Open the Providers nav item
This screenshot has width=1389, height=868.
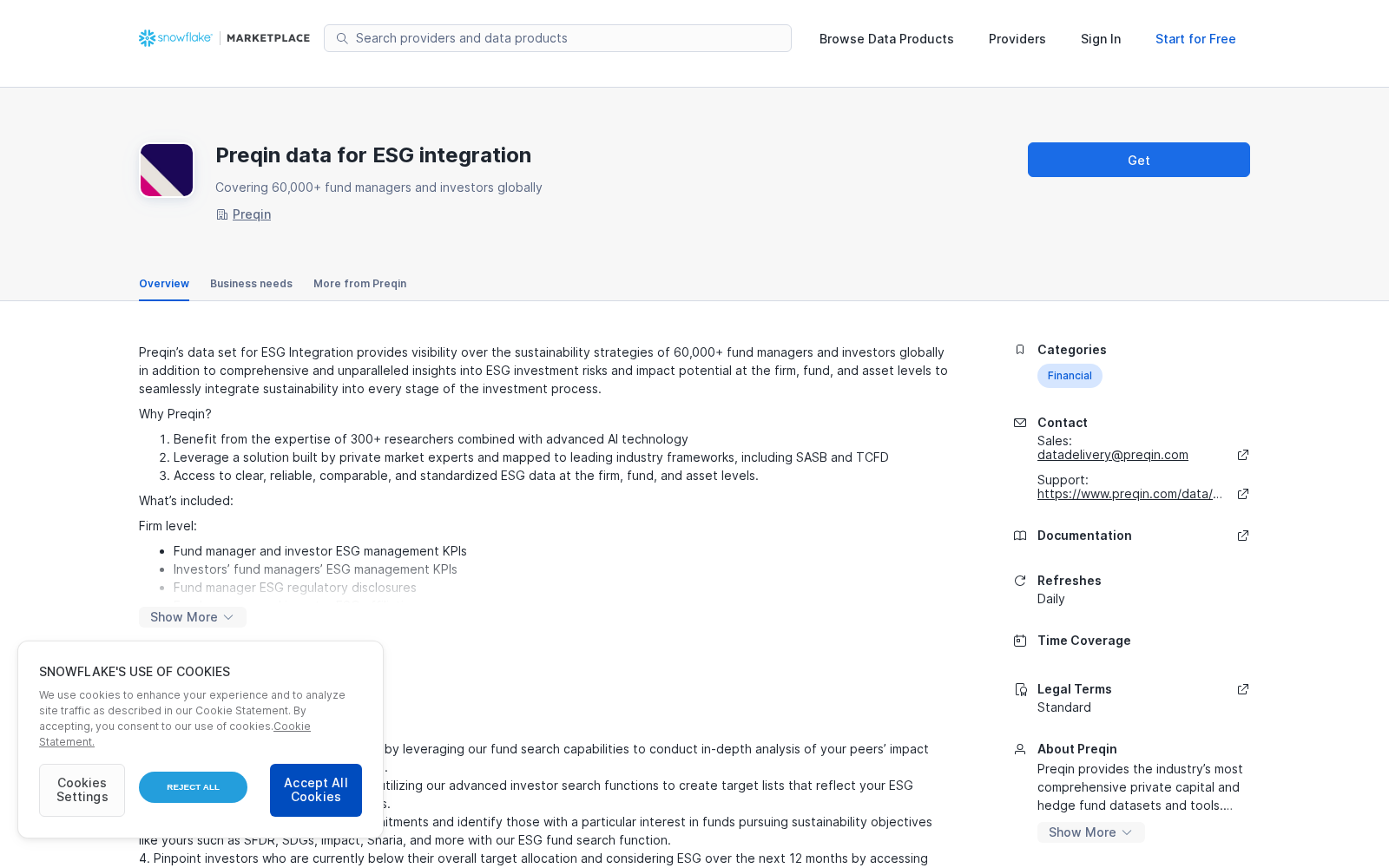tap(1017, 39)
